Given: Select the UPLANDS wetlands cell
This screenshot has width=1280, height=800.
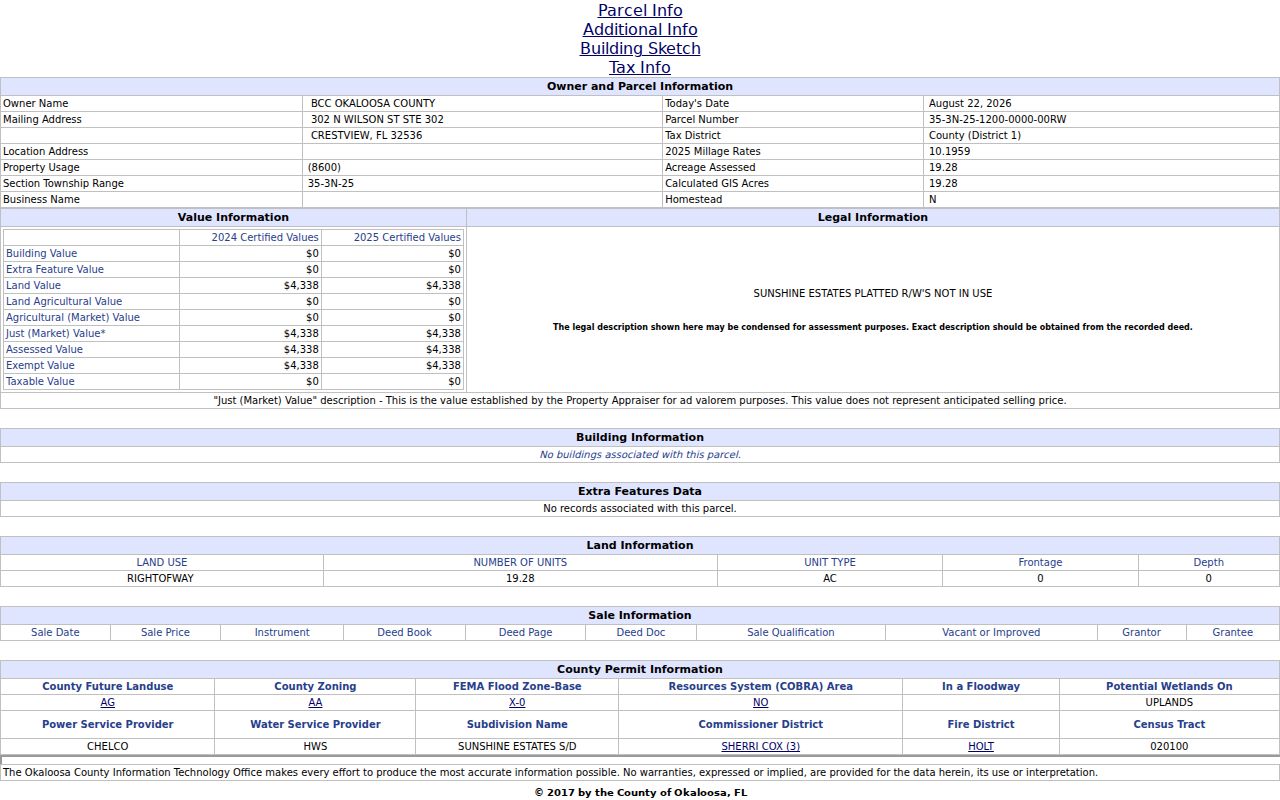Looking at the screenshot, I should tap(1169, 703).
